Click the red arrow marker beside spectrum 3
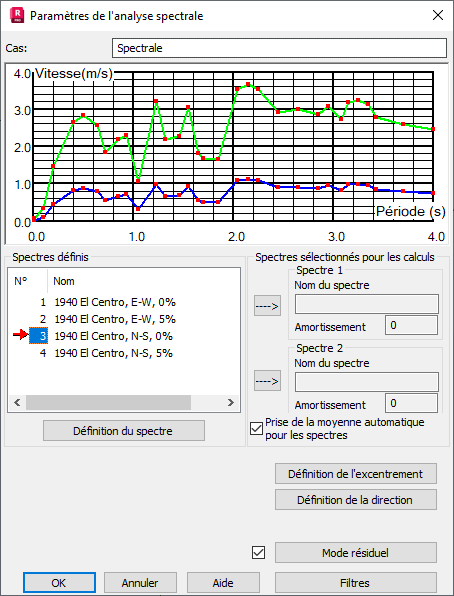 (x=21, y=334)
